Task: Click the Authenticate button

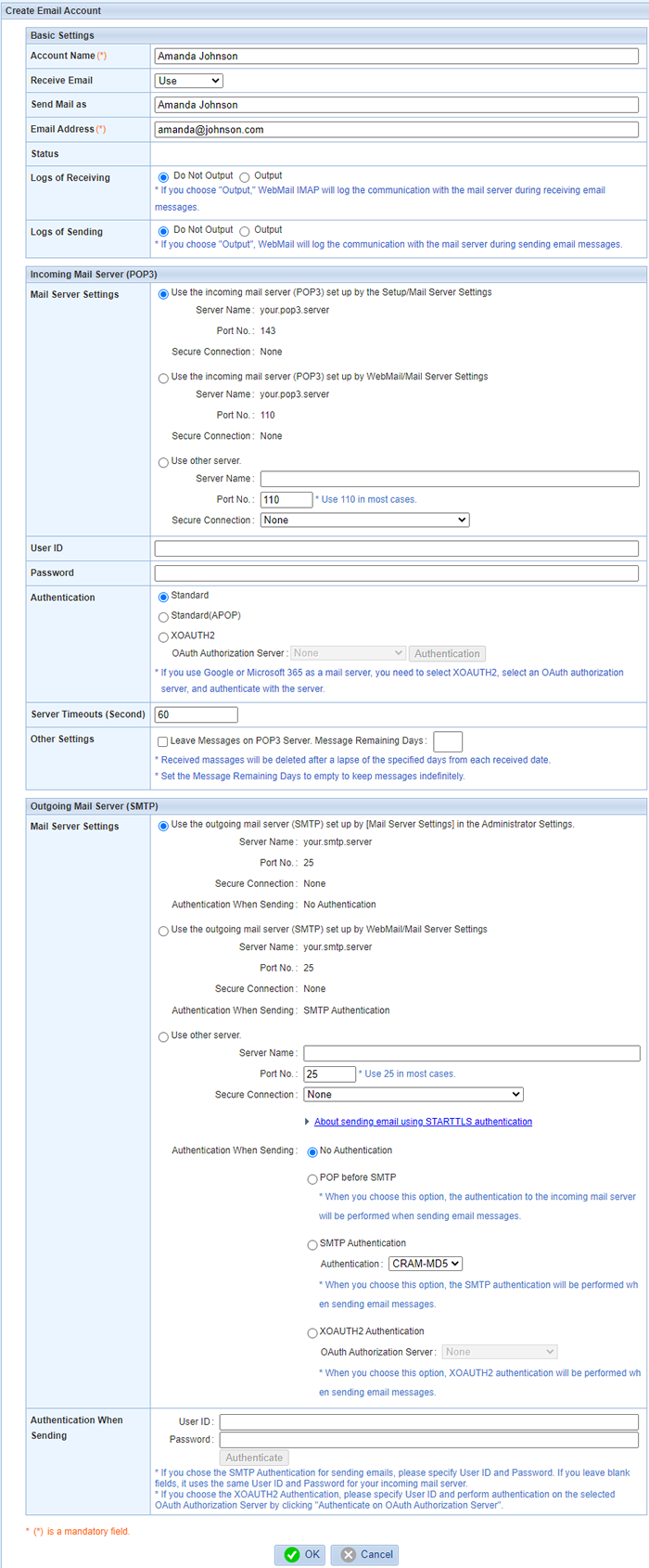Action: [x=254, y=1458]
